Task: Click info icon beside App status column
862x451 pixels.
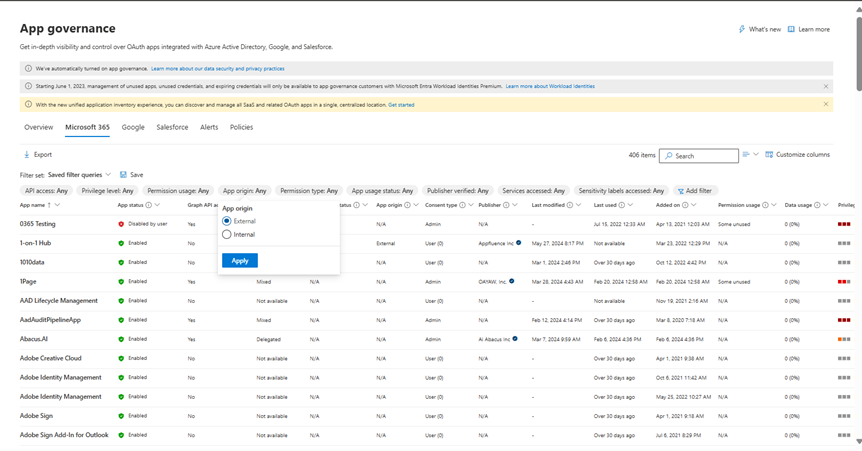Action: tap(148, 205)
